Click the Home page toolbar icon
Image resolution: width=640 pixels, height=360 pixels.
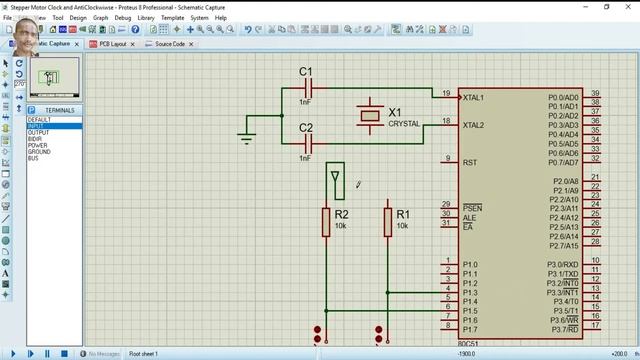pyautogui.click(x=53, y=29)
